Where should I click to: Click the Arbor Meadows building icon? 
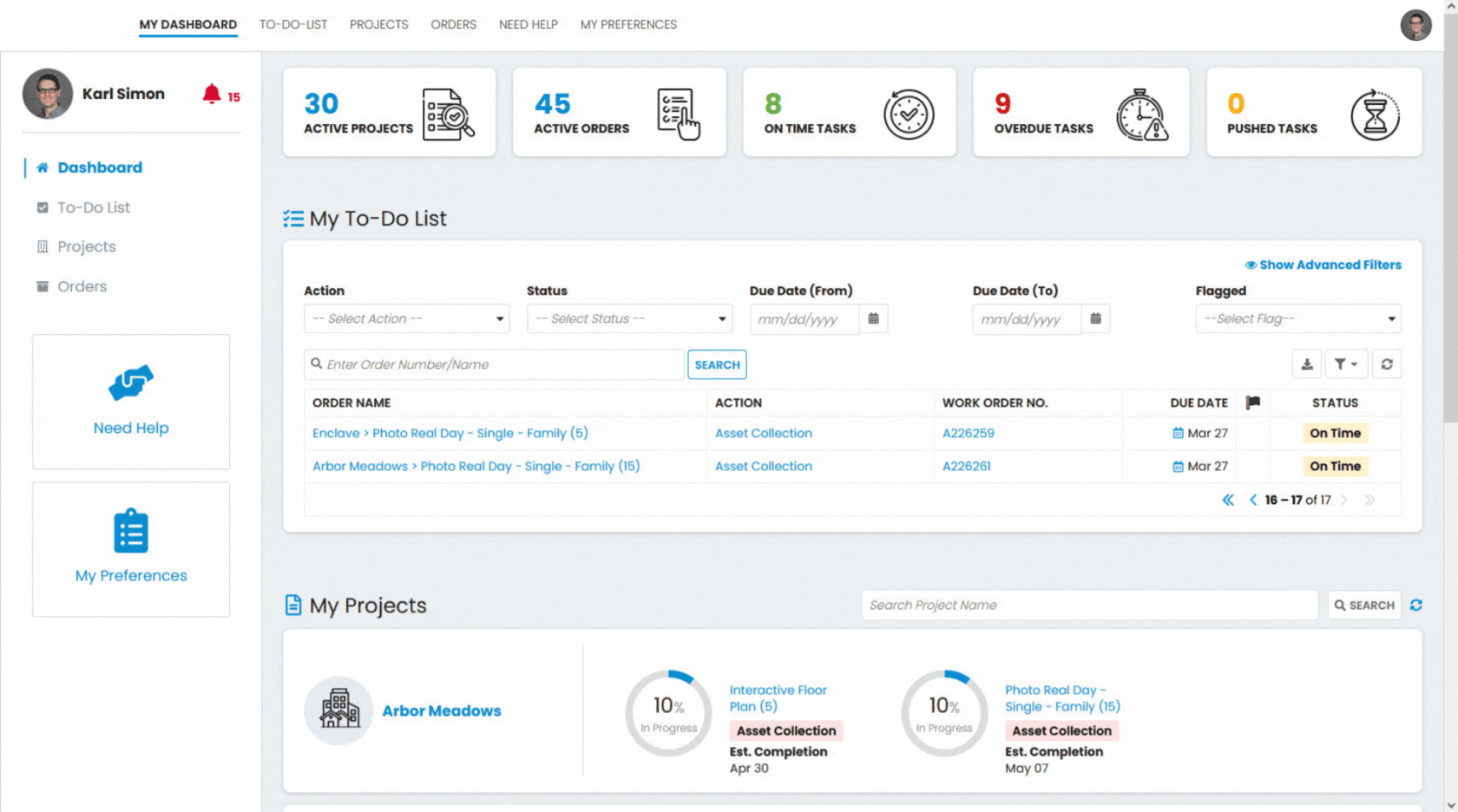click(339, 710)
